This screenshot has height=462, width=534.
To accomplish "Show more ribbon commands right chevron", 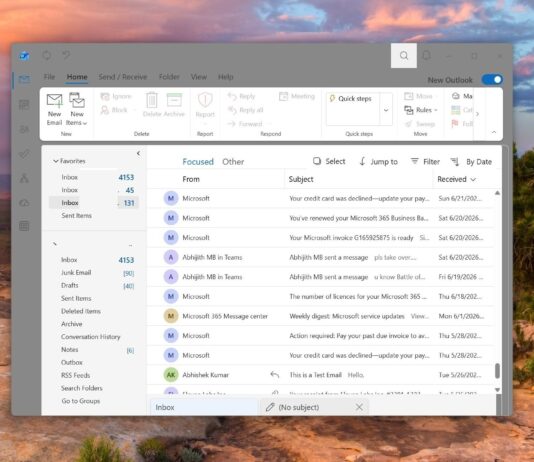I will [x=477, y=114].
